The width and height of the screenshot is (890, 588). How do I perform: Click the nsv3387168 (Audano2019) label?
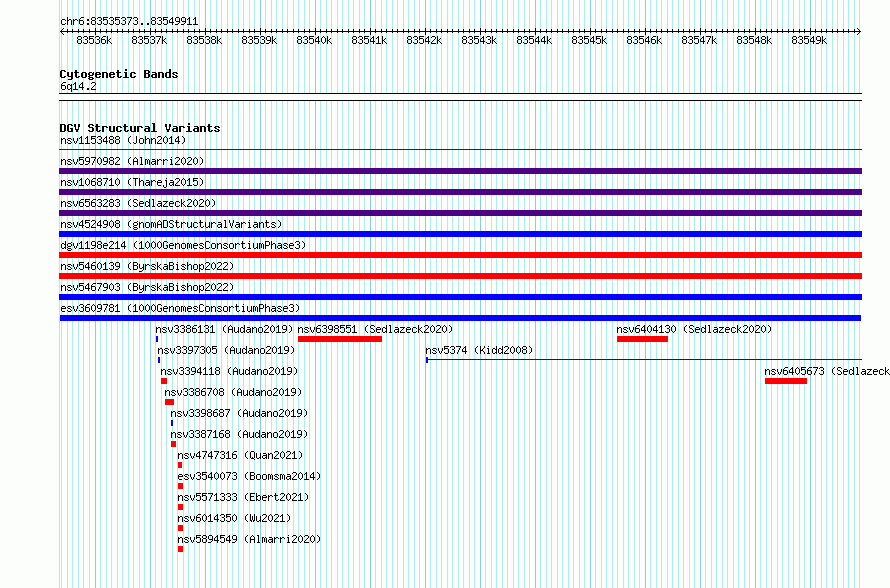[x=239, y=434]
